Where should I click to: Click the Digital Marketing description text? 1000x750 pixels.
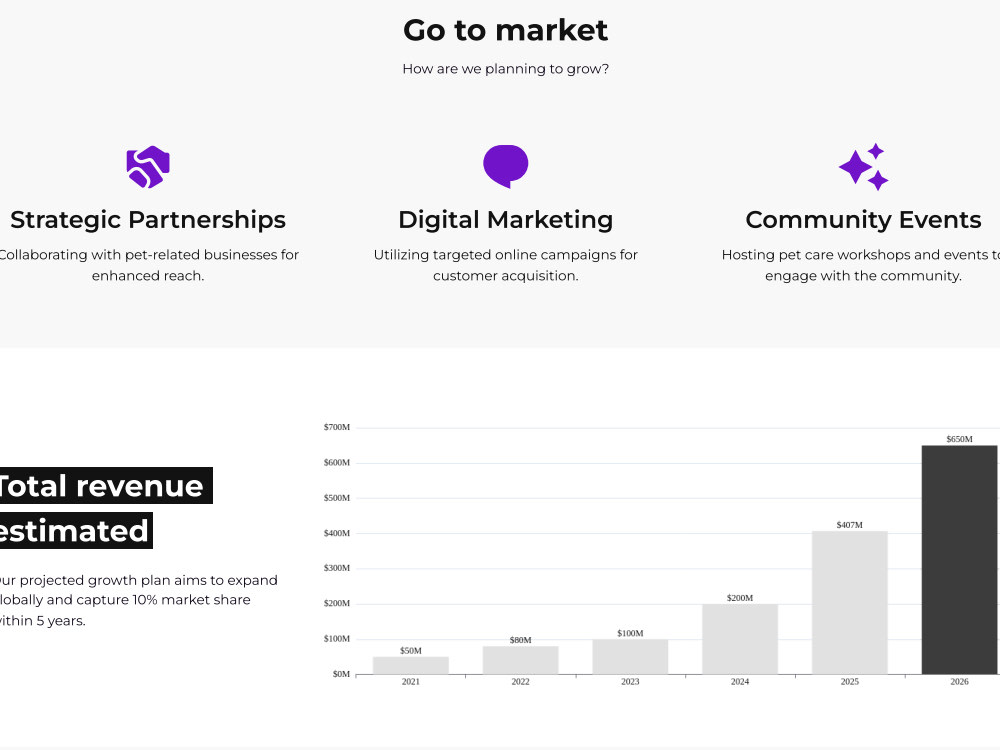[x=506, y=265]
